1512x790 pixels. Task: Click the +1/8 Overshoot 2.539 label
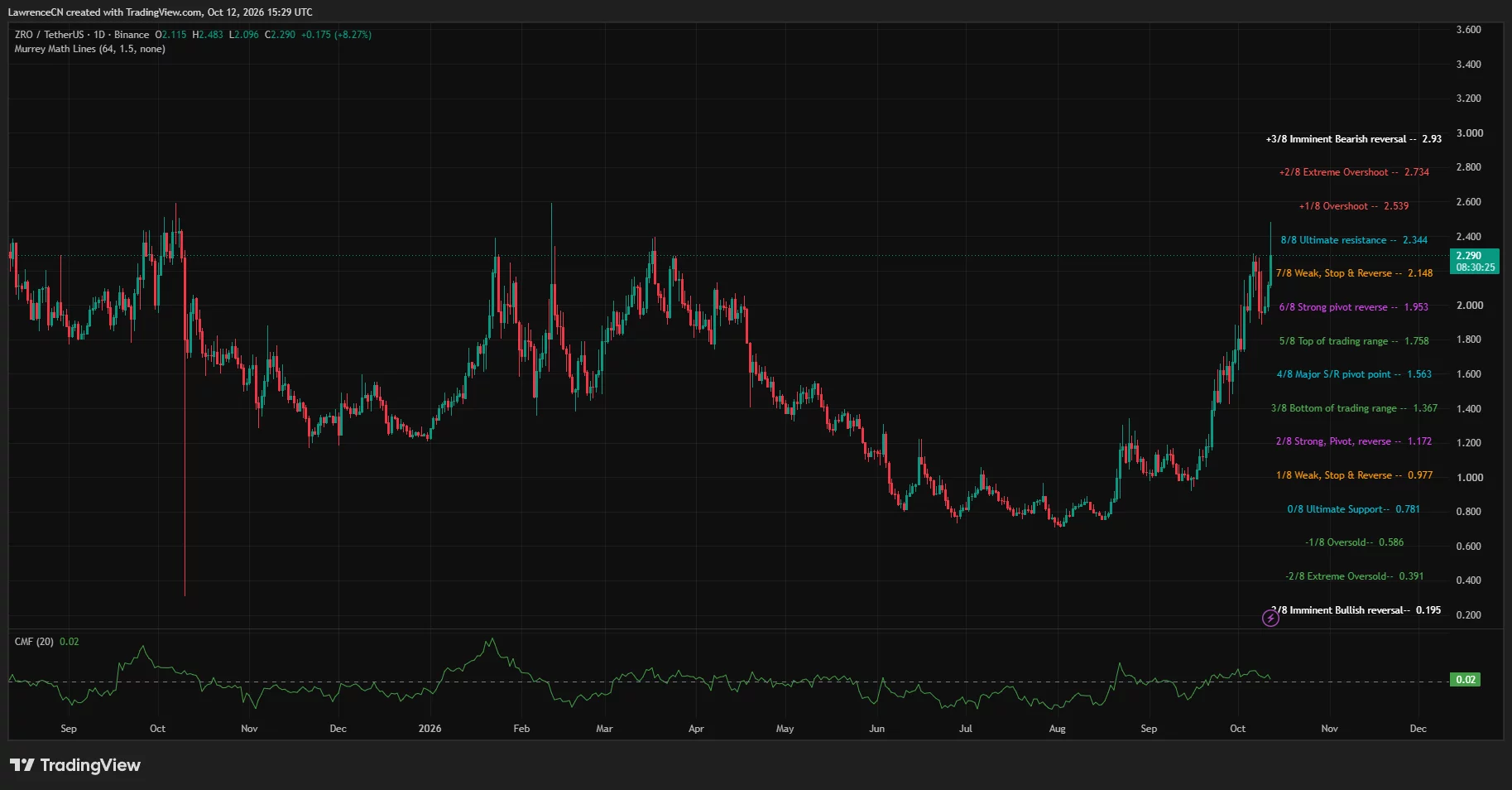click(x=1354, y=206)
